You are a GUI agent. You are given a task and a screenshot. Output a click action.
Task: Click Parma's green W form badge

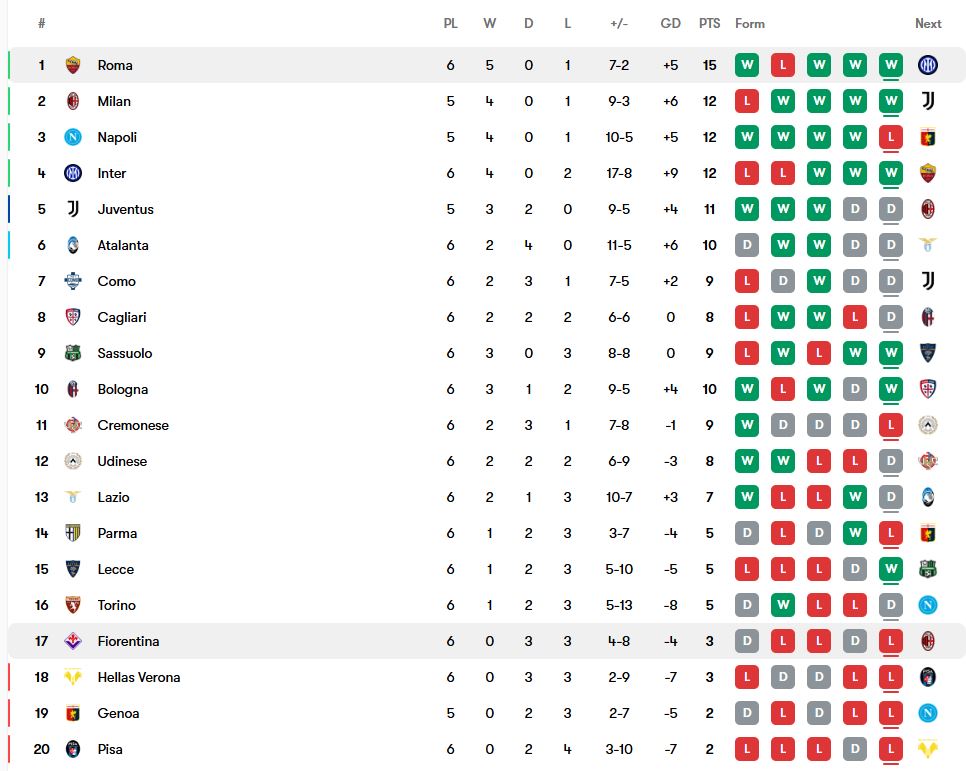tap(854, 533)
